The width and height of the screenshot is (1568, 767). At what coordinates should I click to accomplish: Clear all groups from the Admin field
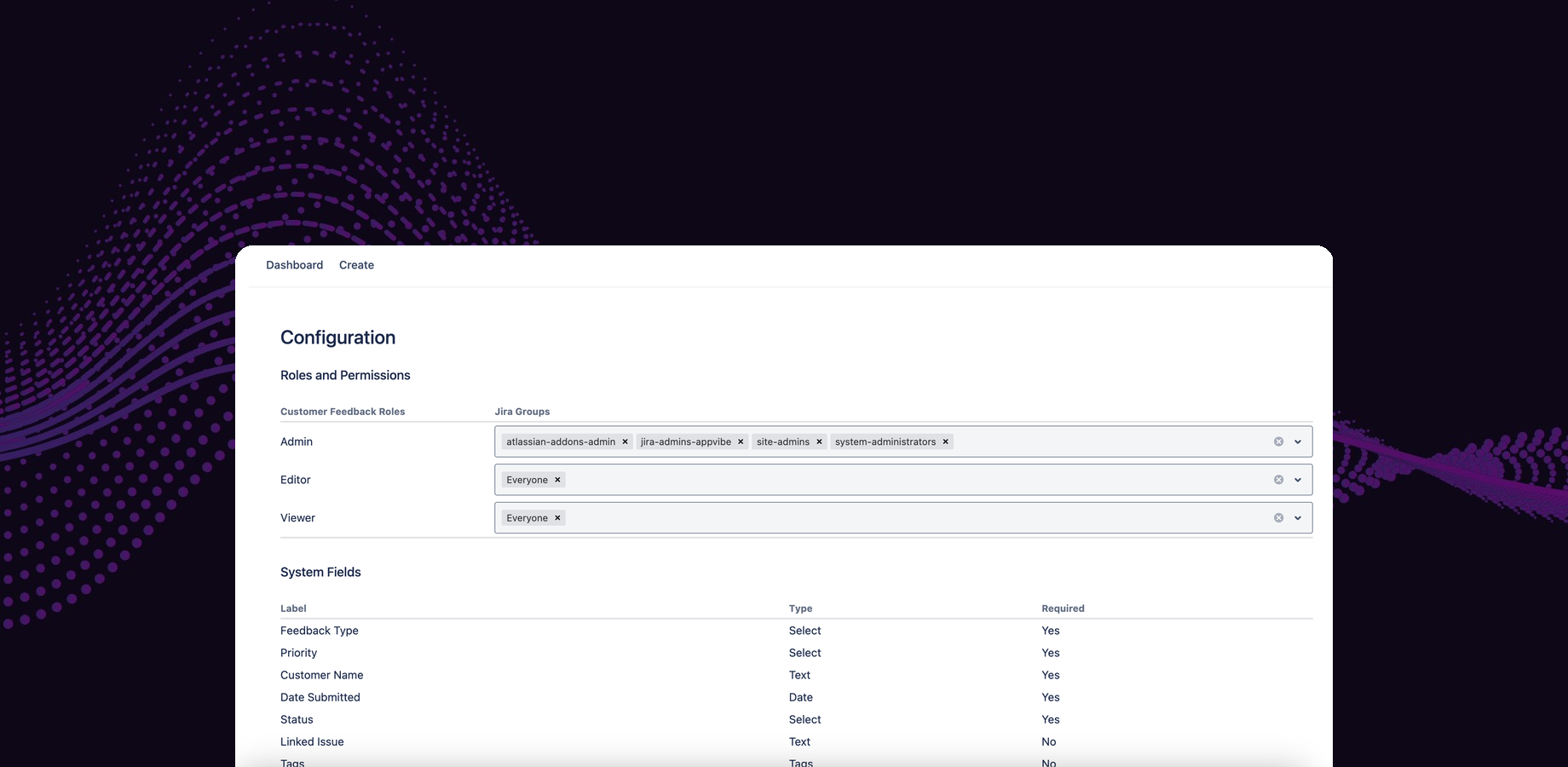(x=1277, y=441)
